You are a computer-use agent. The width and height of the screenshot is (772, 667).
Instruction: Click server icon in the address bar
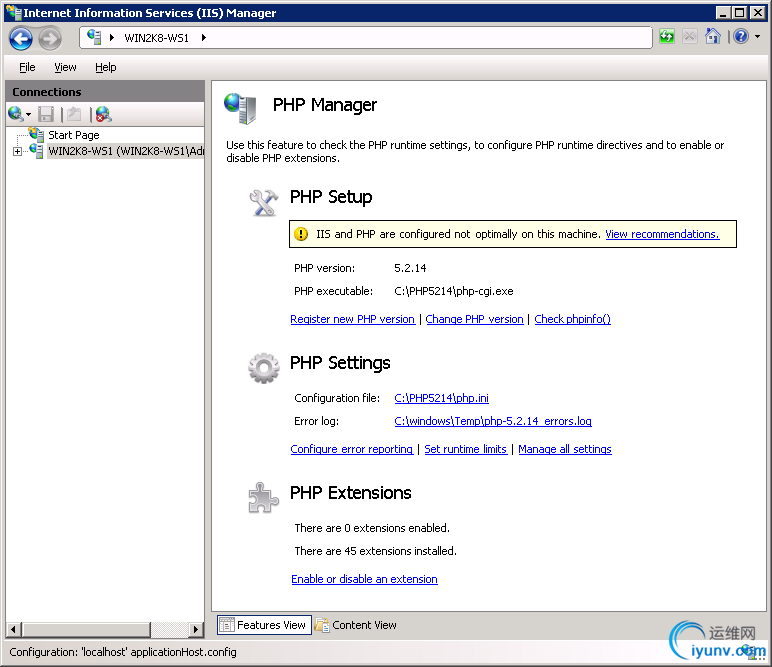pos(94,37)
